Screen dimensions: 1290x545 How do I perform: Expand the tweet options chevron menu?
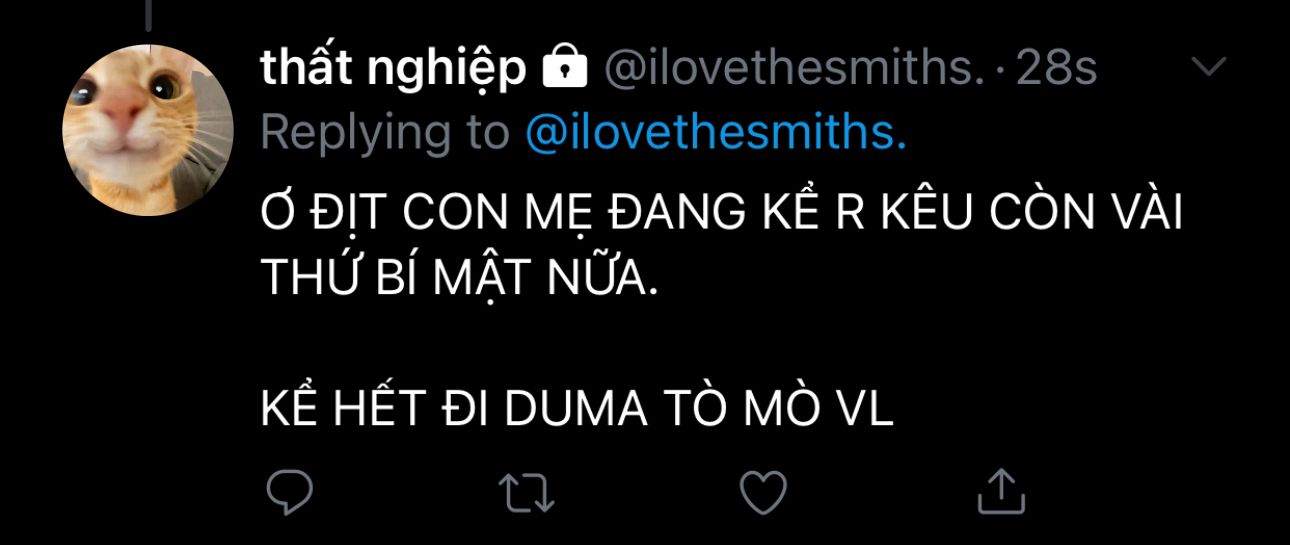(x=1210, y=67)
